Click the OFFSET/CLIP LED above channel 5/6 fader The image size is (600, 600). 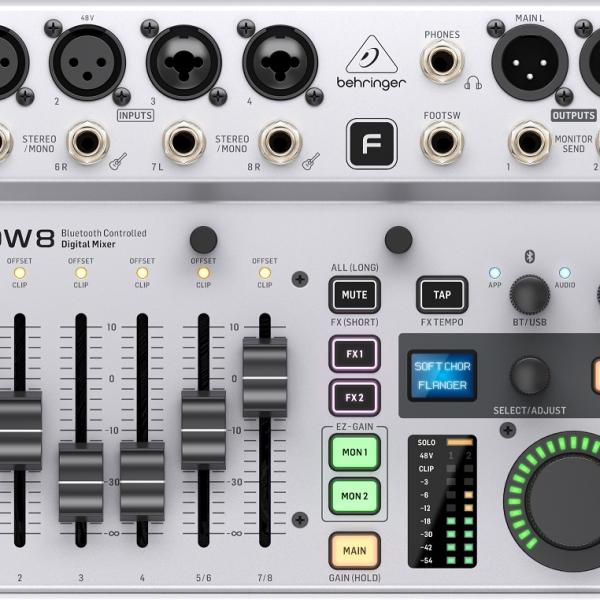pos(203,273)
